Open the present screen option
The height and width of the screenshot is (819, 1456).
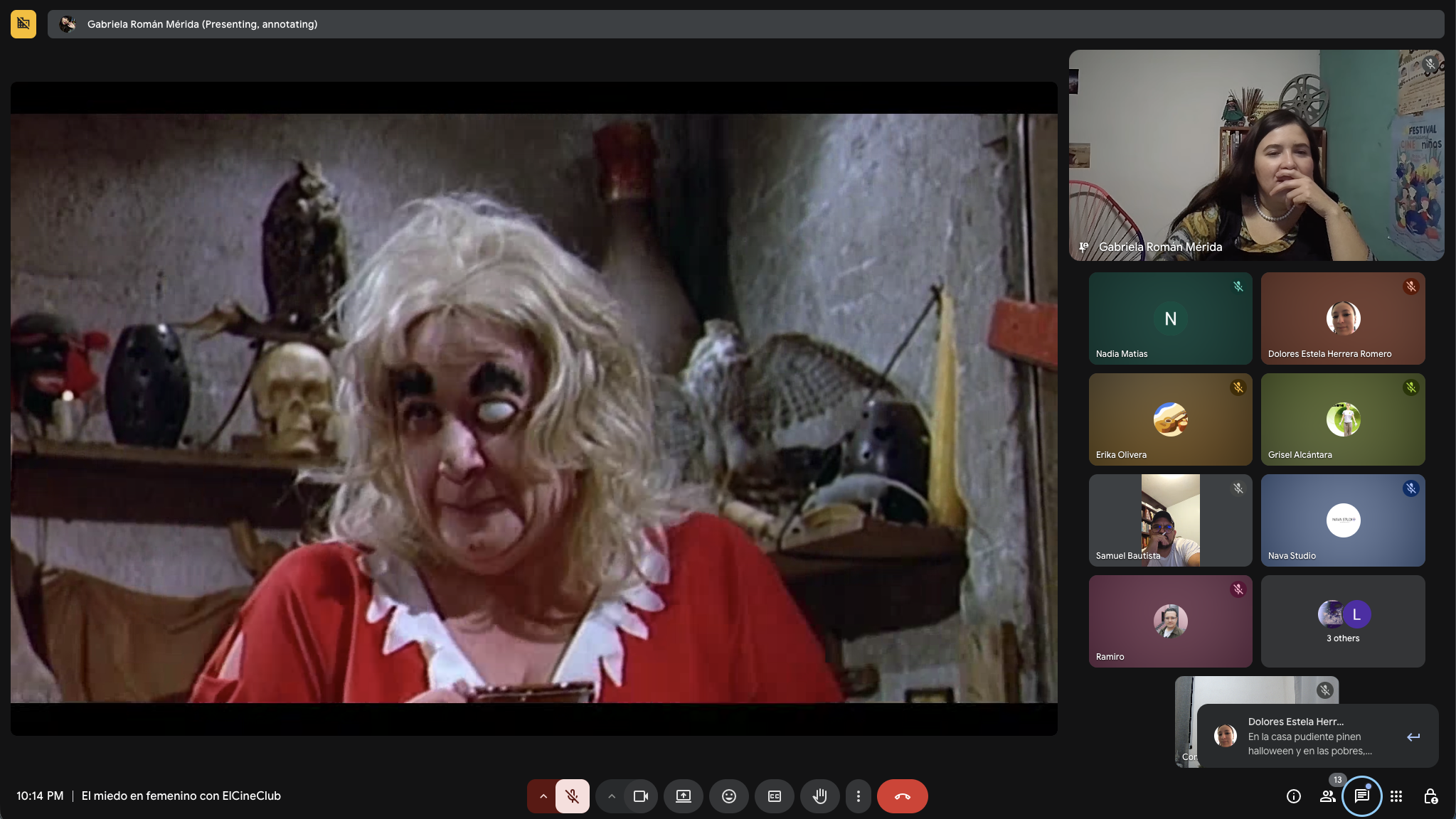coord(683,796)
